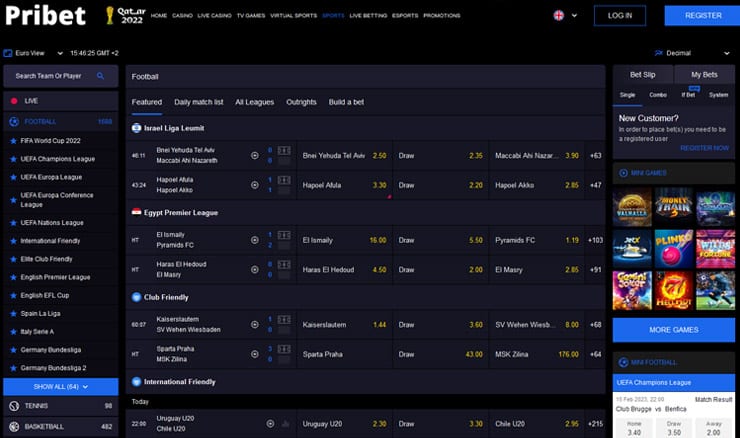This screenshot has height=438, width=740.
Task: Expand +103 markets for El Ismaily match
Action: coord(596,240)
